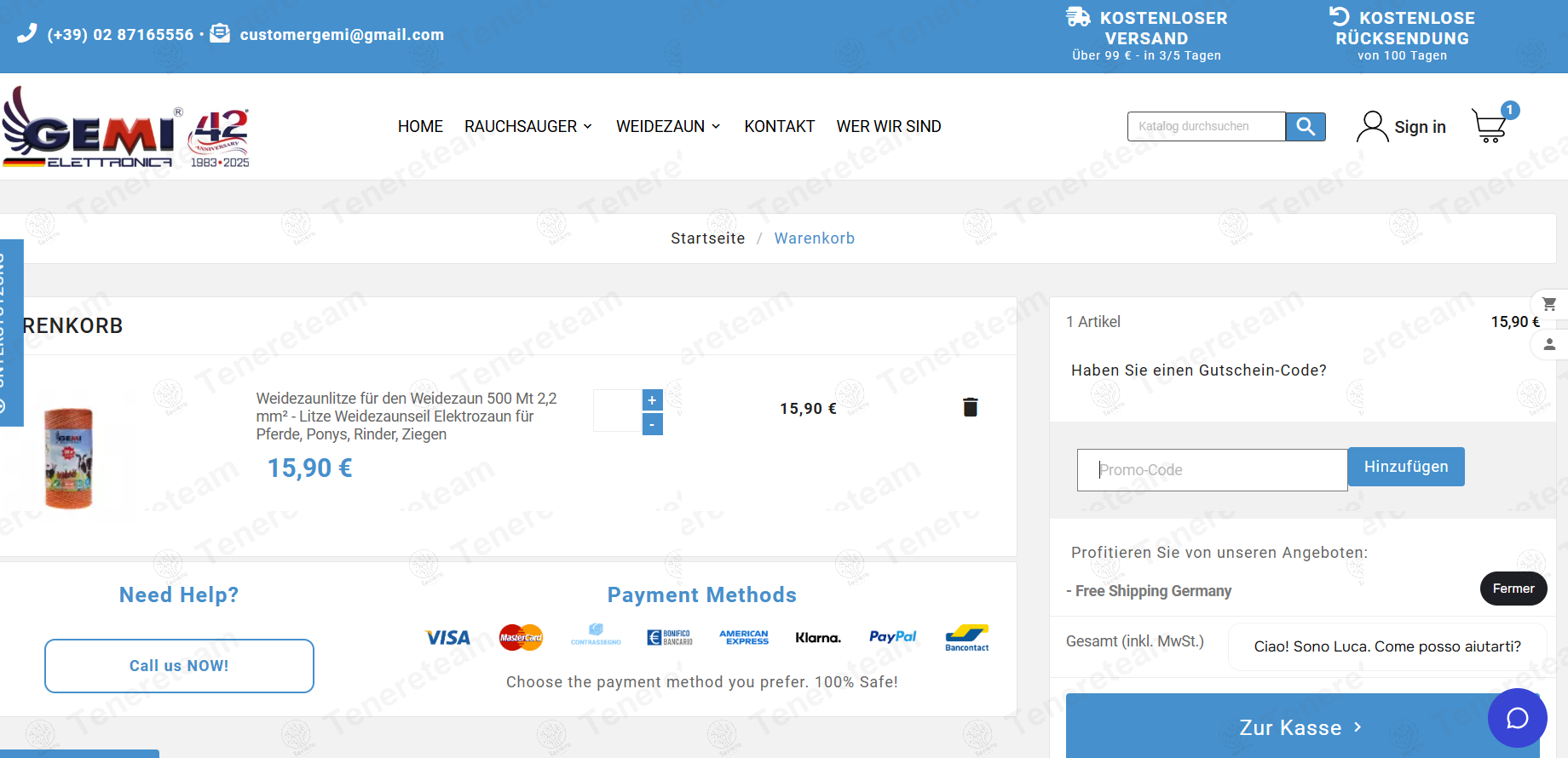Focus the Katalog durchsuchen search field
Image resolution: width=1568 pixels, height=758 pixels.
[1206, 127]
